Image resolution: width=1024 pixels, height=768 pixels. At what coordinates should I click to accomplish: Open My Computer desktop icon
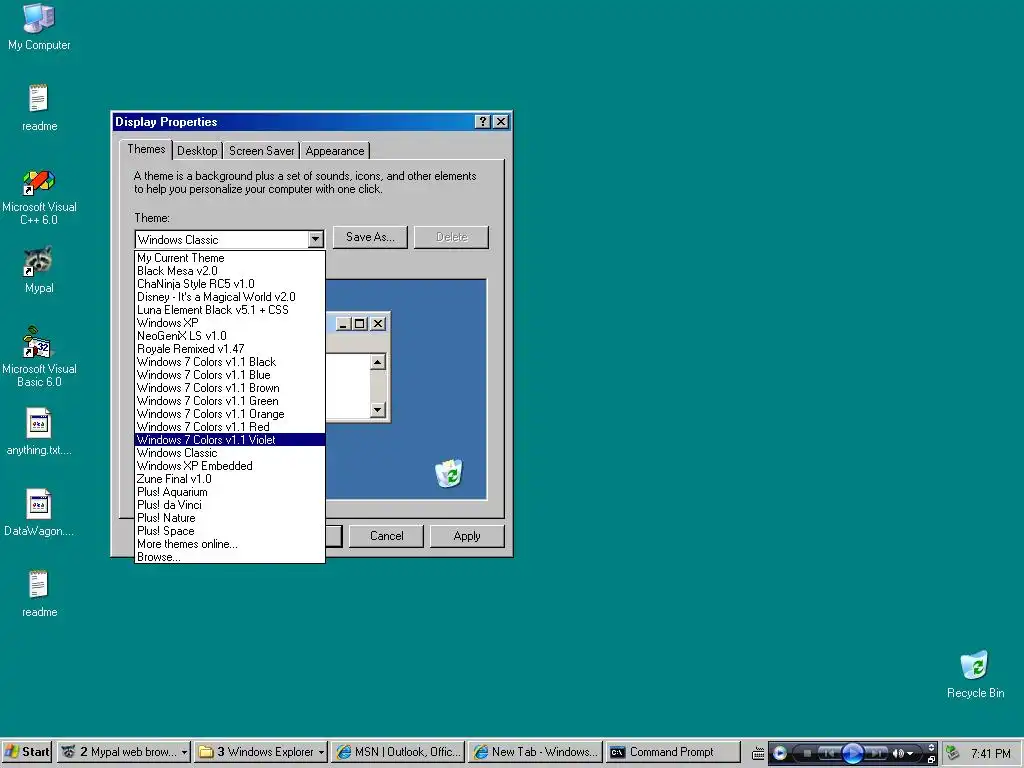39,26
